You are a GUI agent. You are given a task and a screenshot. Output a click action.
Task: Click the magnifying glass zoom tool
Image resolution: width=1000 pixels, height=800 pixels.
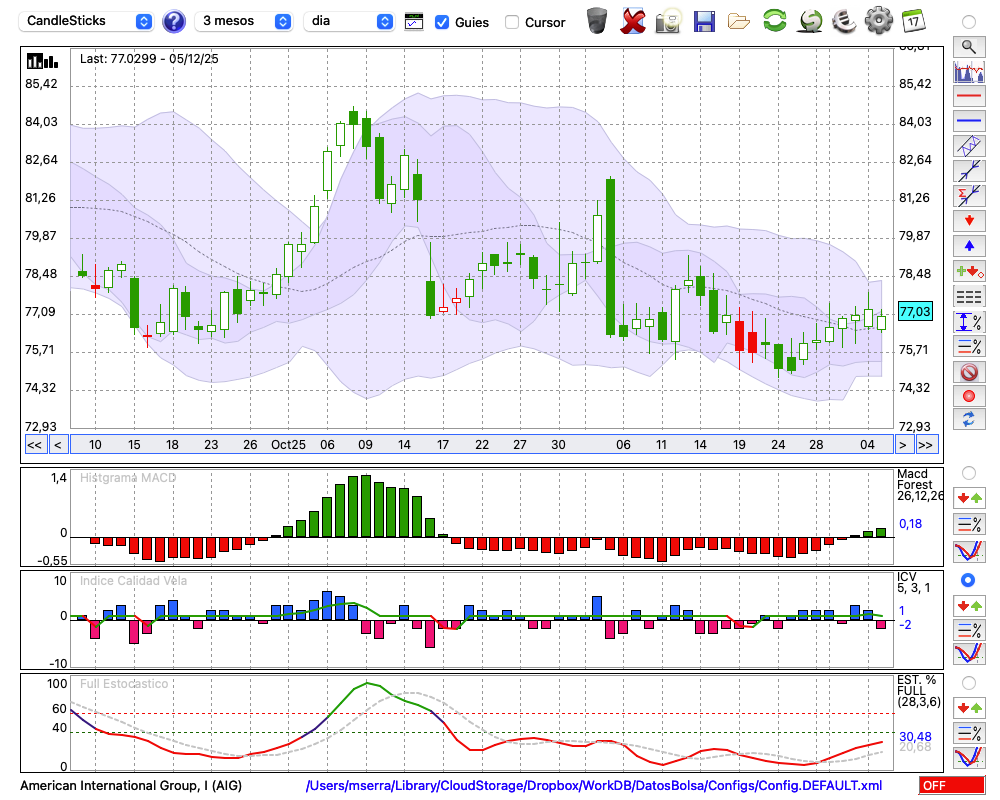pyautogui.click(x=968, y=46)
